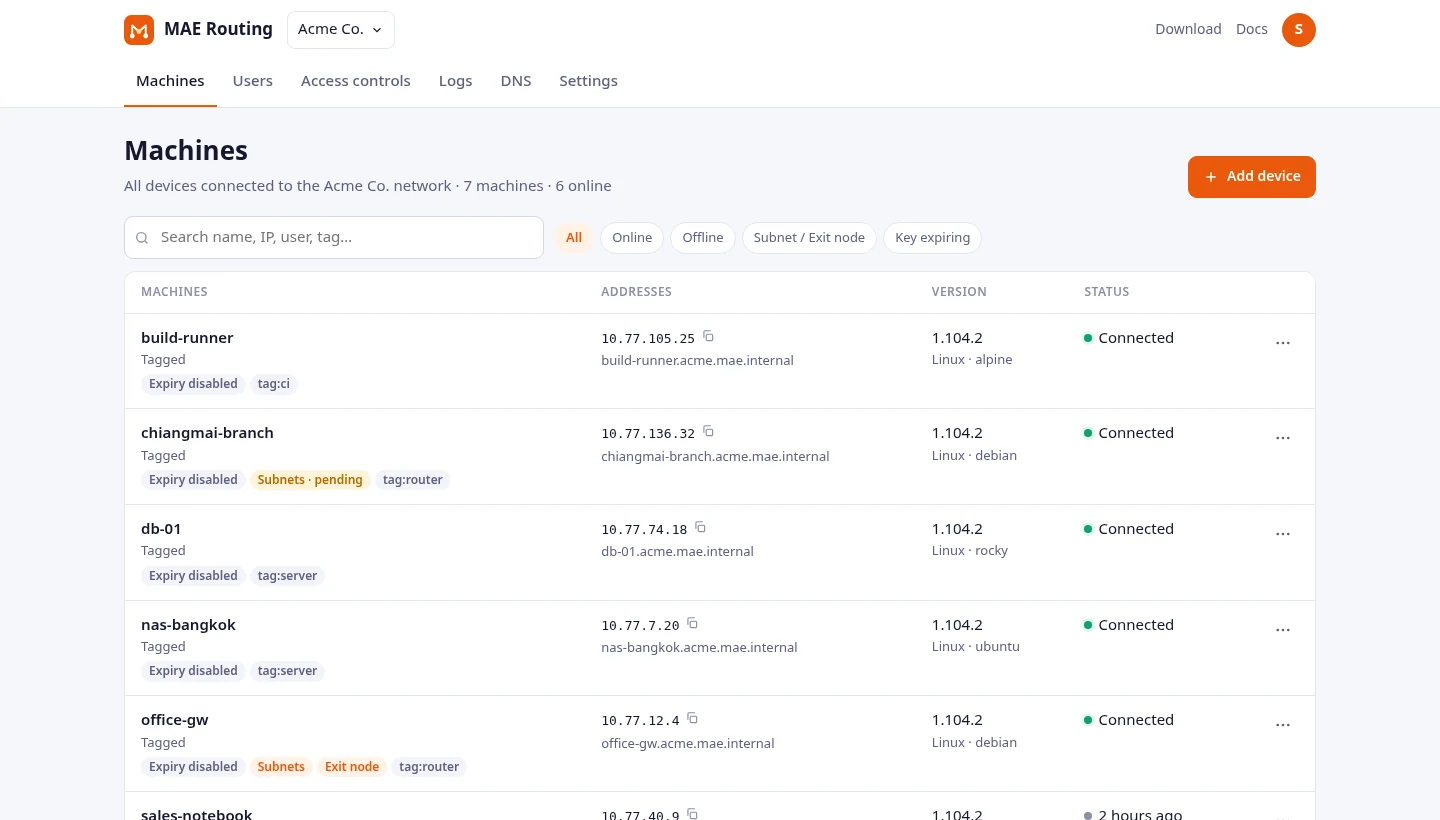This screenshot has width=1440, height=820.
Task: Filter machines by Online
Action: (632, 238)
